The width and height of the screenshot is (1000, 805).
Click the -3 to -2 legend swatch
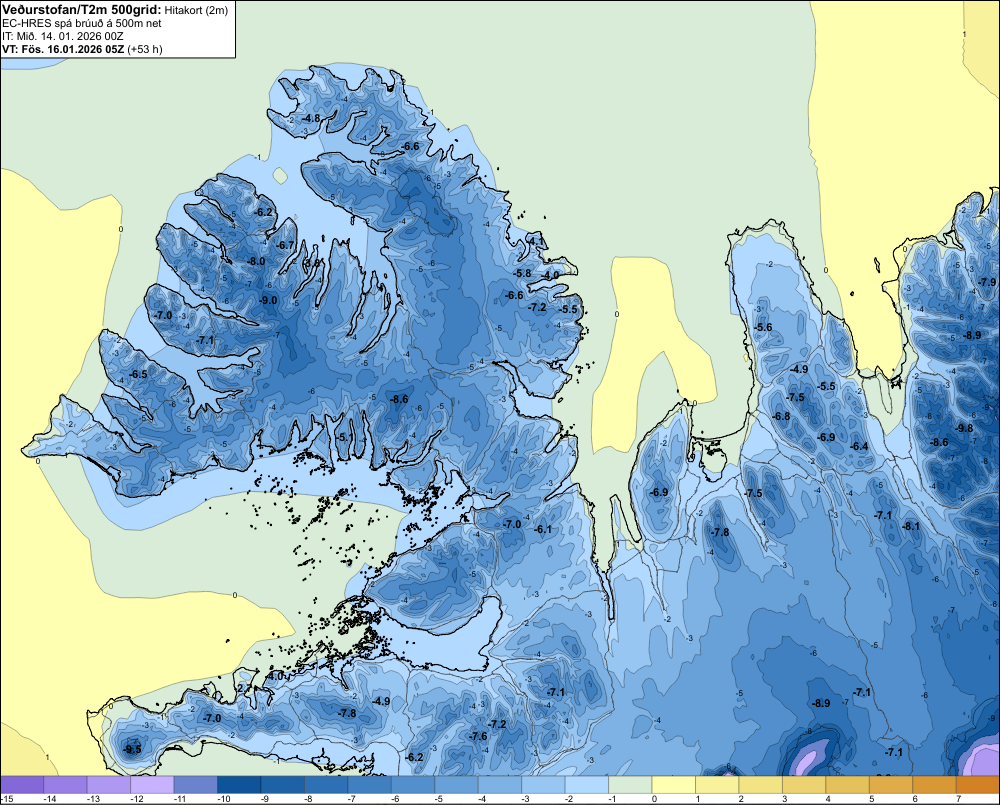543,785
